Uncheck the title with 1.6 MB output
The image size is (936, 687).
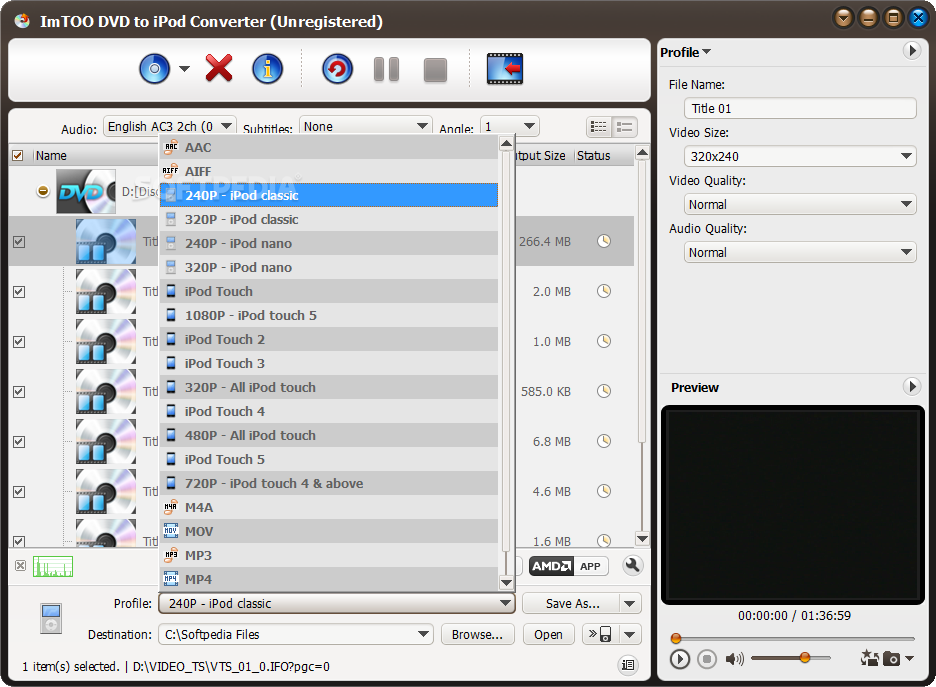coord(19,541)
